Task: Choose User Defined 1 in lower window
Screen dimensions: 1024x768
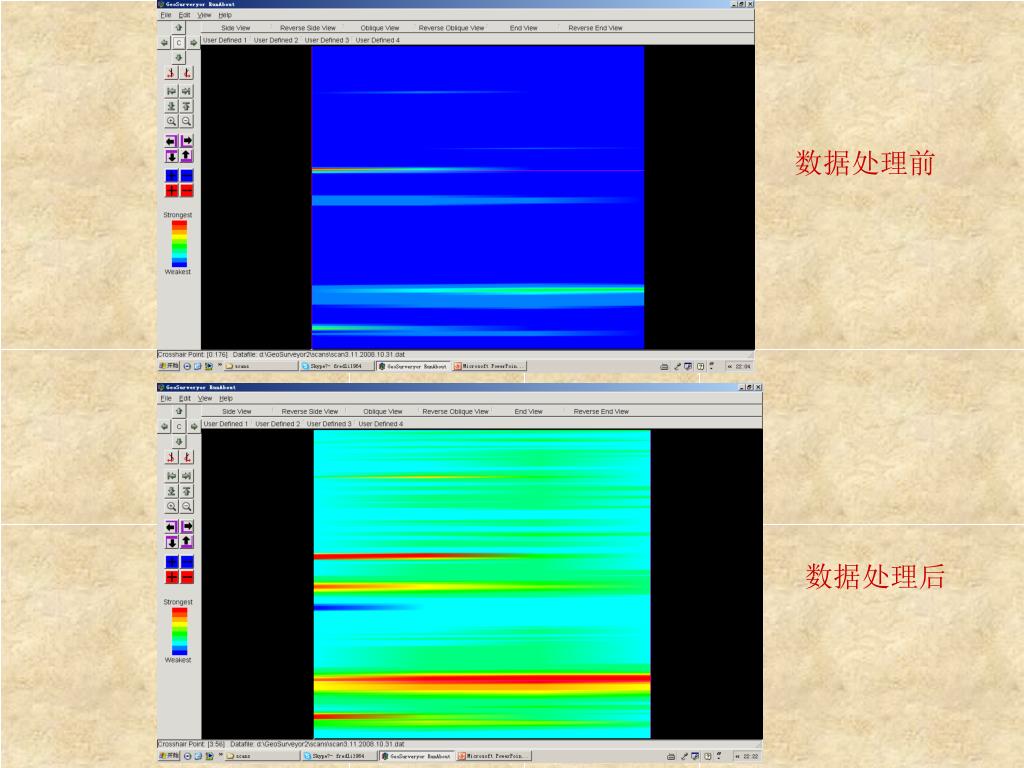Action: [225, 424]
